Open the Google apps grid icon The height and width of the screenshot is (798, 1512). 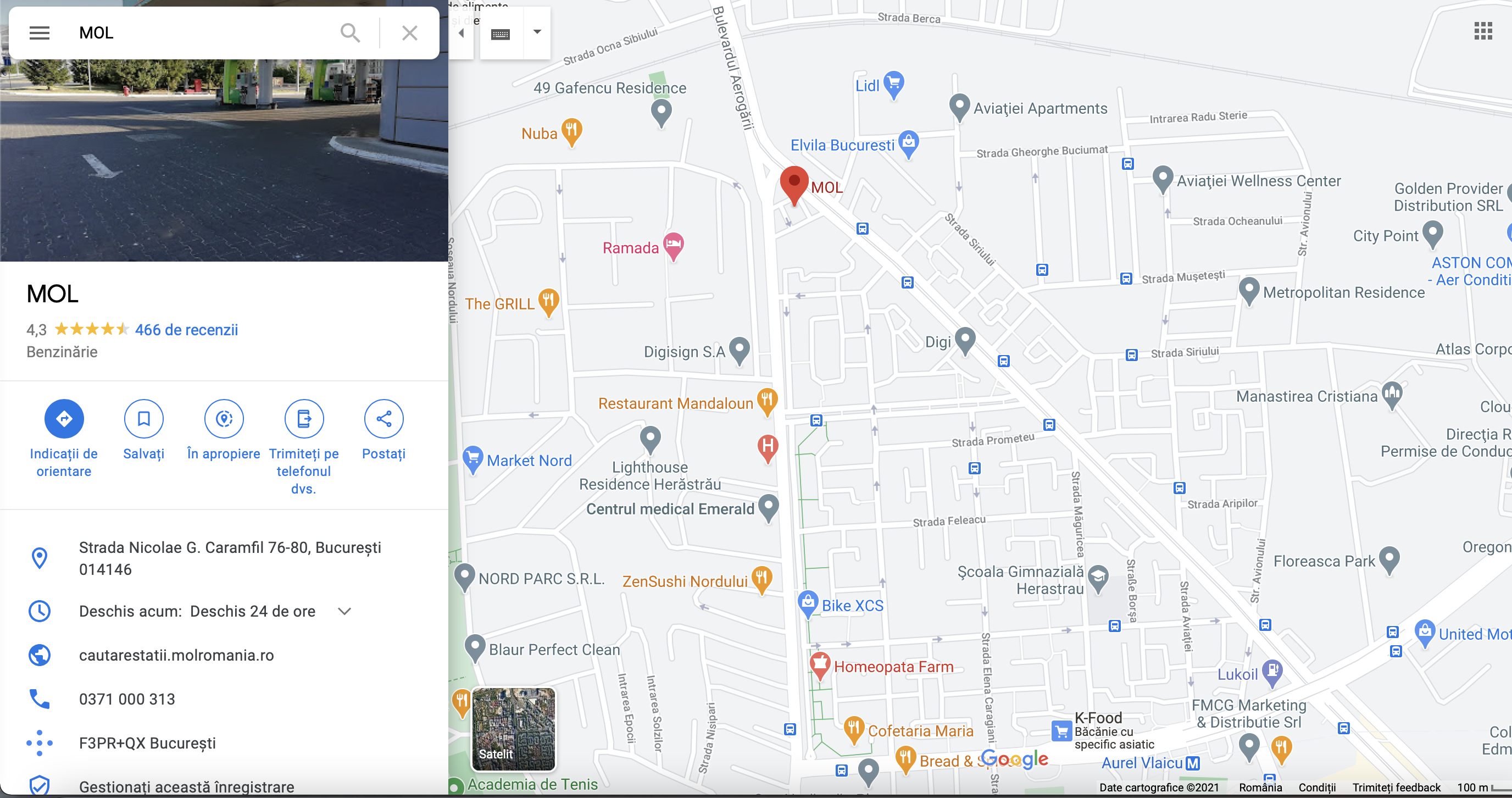point(1483,31)
